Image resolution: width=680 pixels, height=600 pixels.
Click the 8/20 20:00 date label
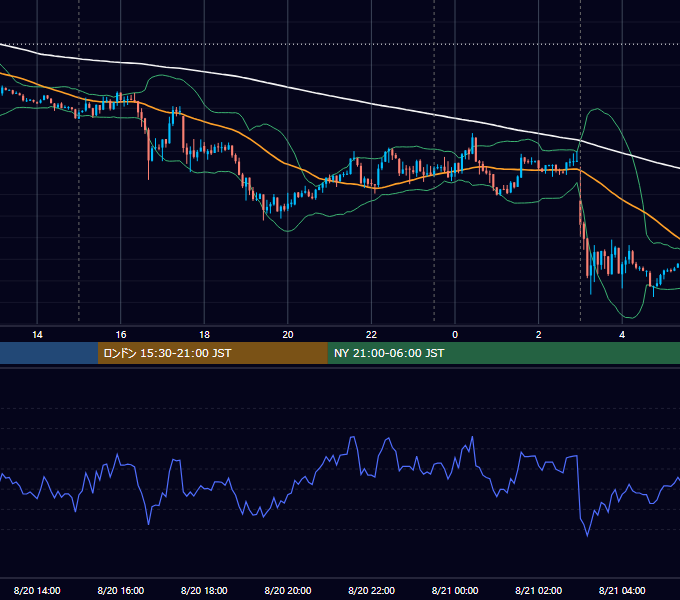point(288,590)
